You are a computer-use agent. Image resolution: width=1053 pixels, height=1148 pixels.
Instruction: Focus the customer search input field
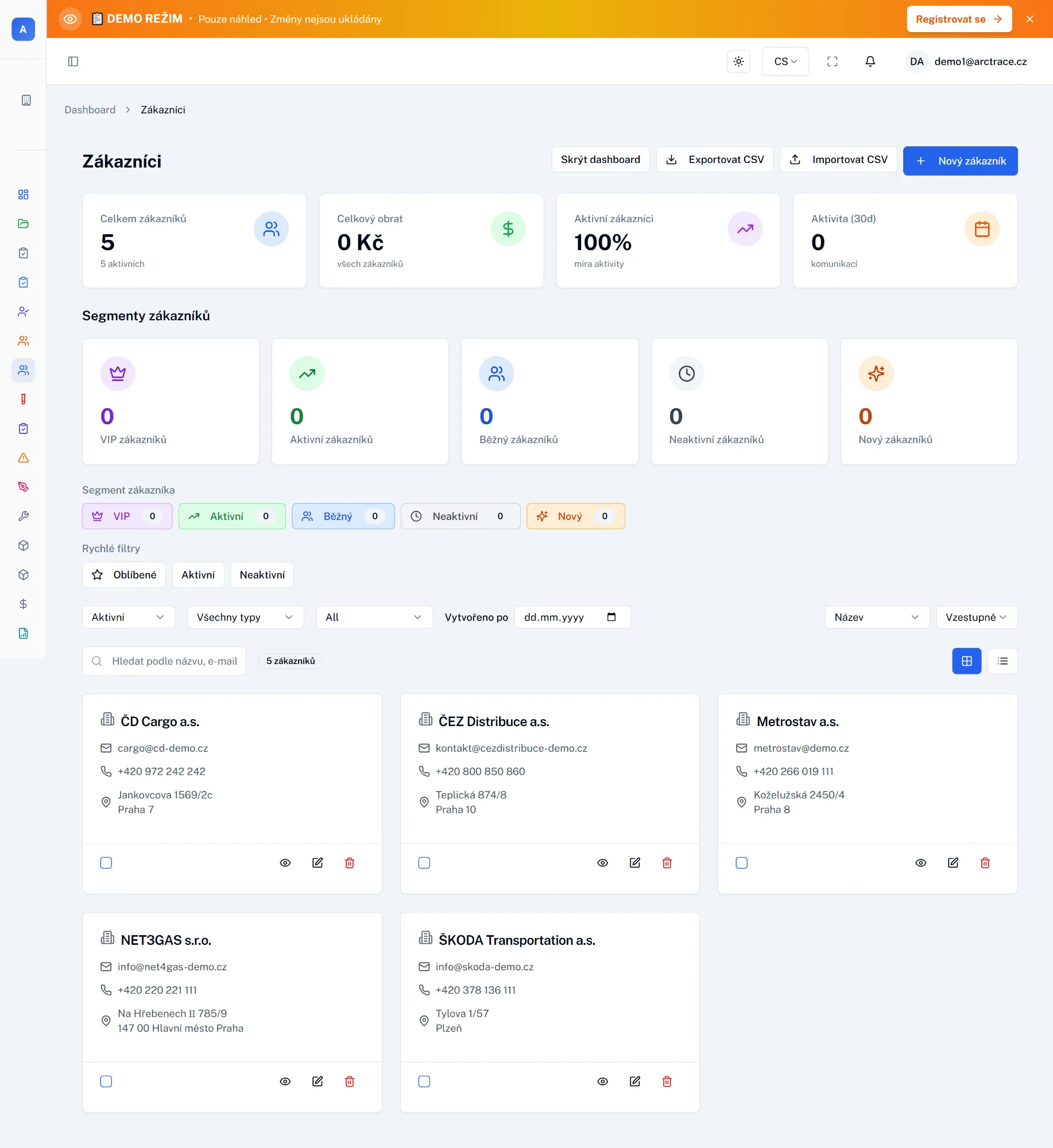pos(172,661)
